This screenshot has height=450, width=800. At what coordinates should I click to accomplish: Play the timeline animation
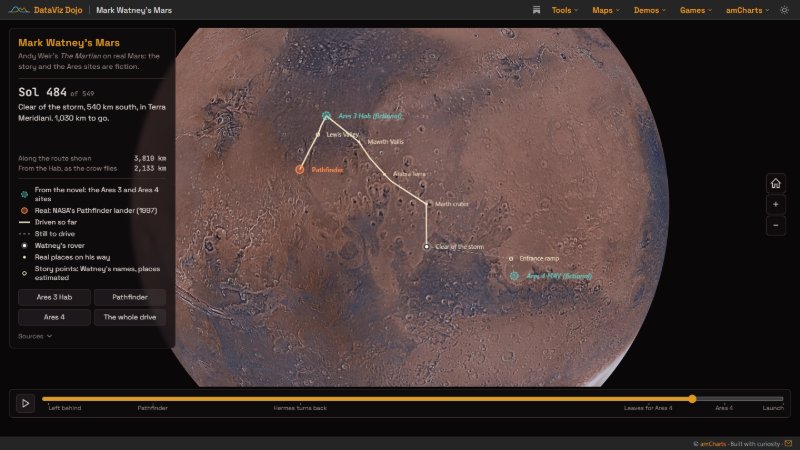pyautogui.click(x=25, y=404)
